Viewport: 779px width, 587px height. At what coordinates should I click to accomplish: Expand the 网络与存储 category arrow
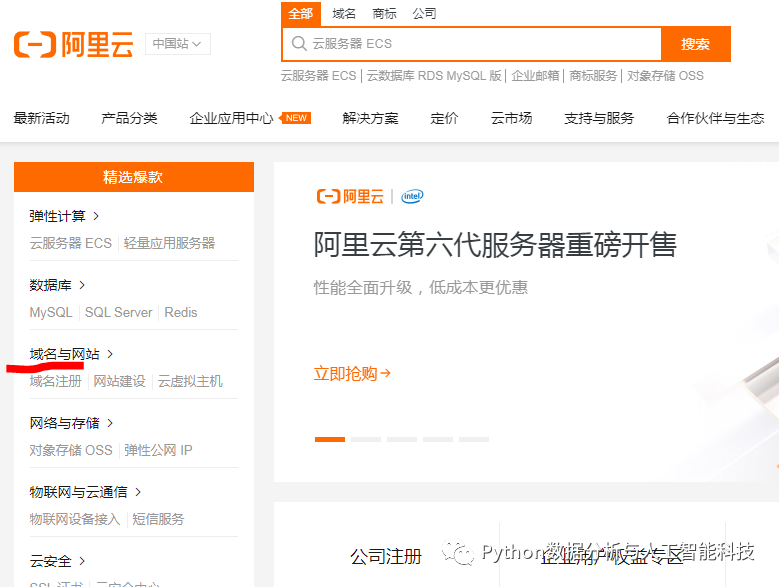point(110,423)
